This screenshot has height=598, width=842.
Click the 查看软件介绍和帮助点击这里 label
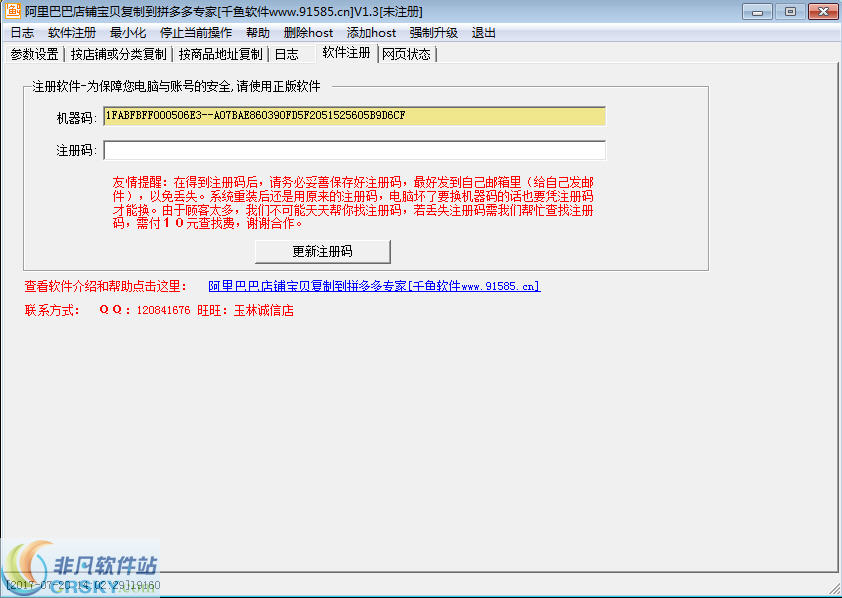(106, 286)
